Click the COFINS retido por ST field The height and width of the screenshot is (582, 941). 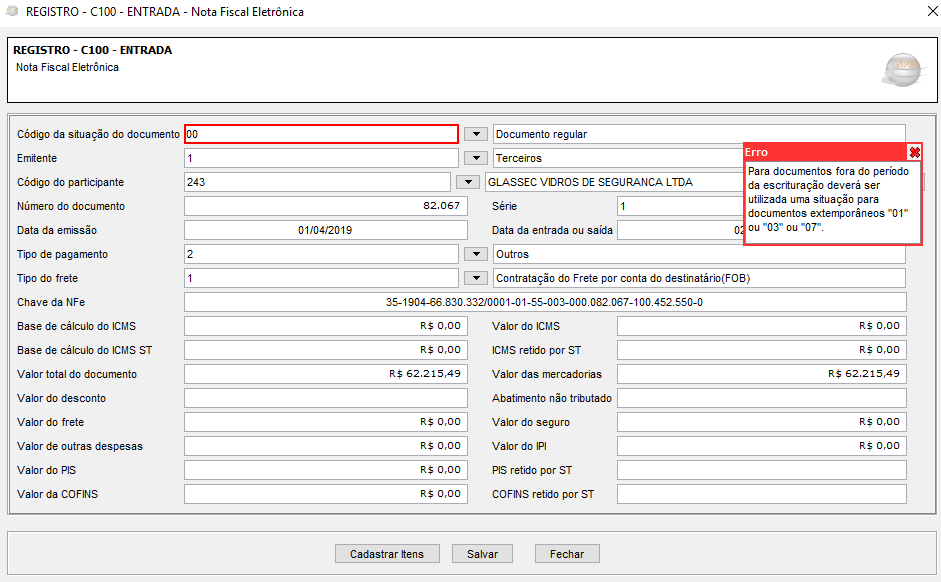[x=761, y=494]
